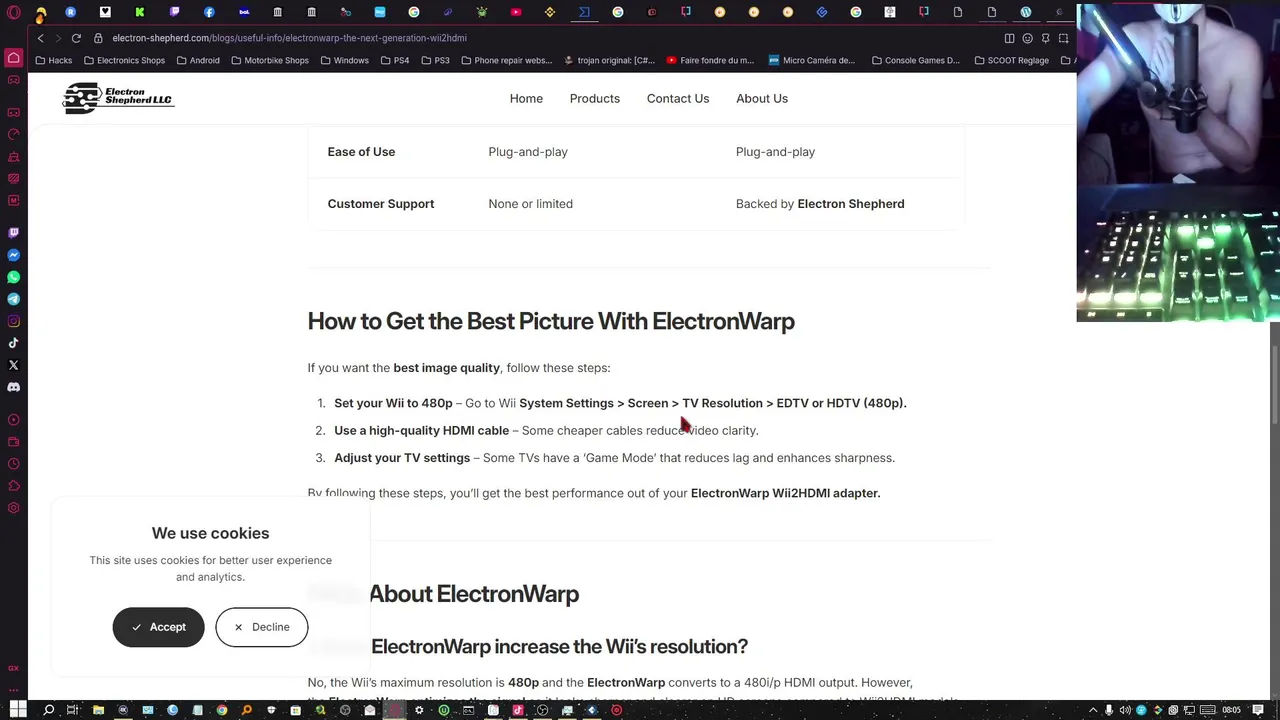Open GX Control speedometer in the sidebar
1280x720 pixels.
pos(14,134)
